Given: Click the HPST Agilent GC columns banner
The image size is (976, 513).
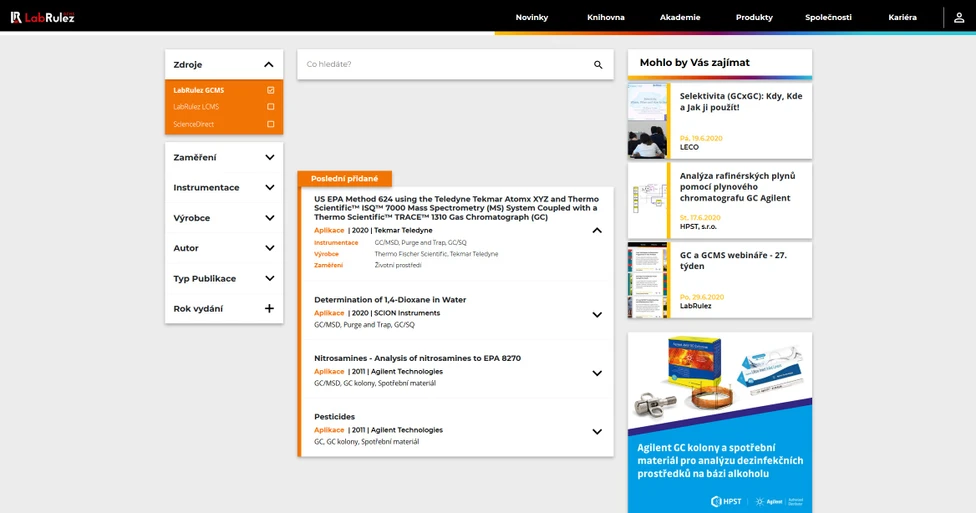Looking at the screenshot, I should (719, 422).
